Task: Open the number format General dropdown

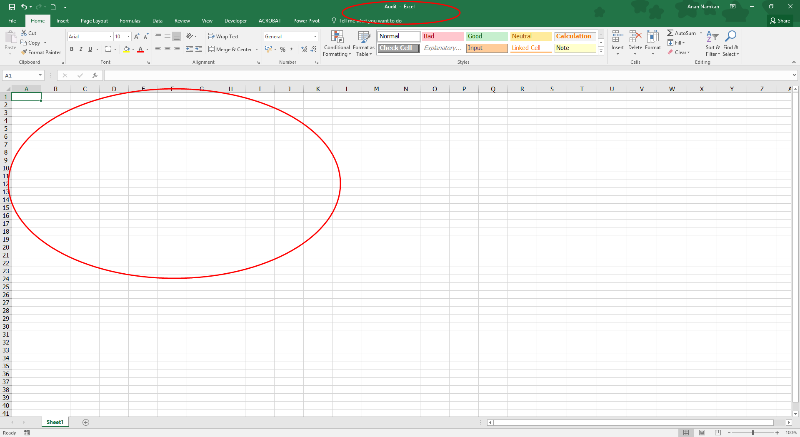Action: [314, 36]
